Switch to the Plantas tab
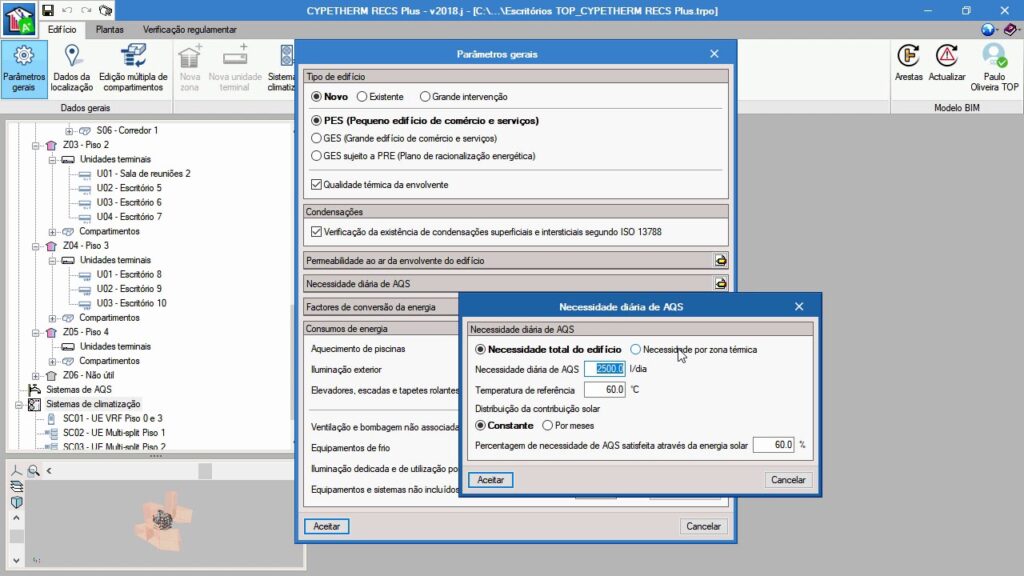Image resolution: width=1024 pixels, height=576 pixels. (x=109, y=30)
